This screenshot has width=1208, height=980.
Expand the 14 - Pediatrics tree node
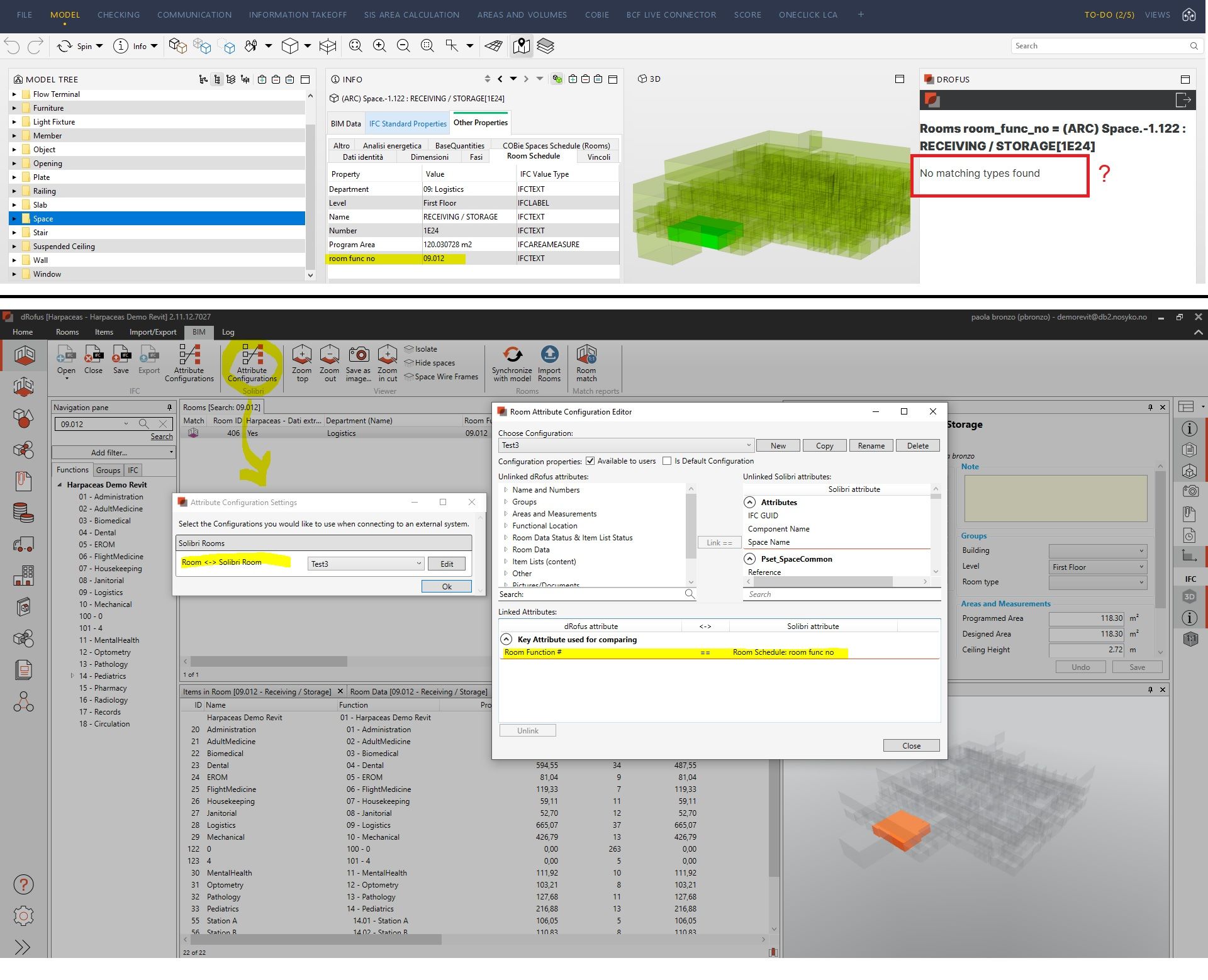pyautogui.click(x=72, y=676)
